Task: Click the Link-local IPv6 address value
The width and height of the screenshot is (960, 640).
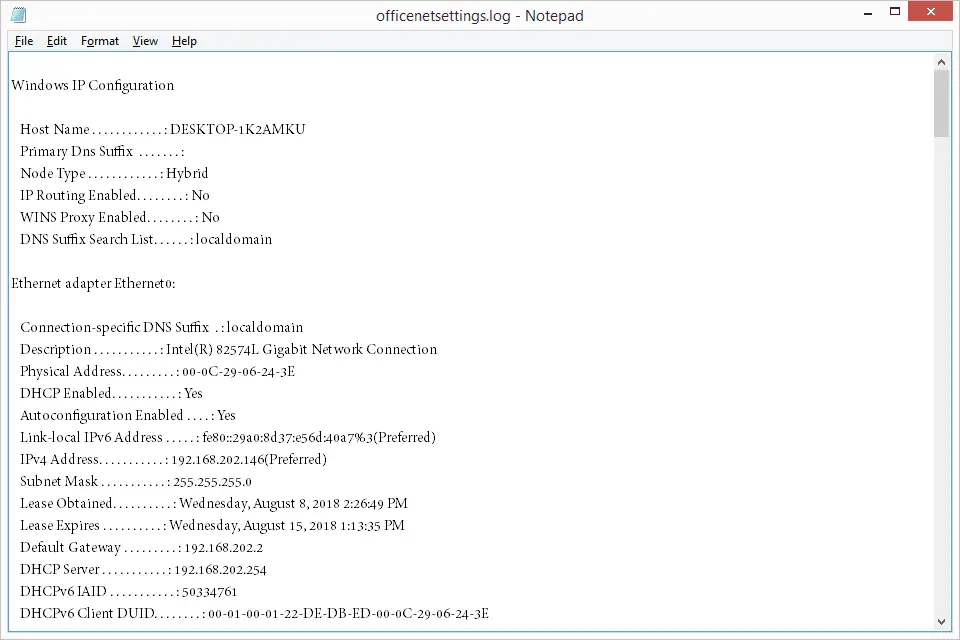Action: coord(319,438)
